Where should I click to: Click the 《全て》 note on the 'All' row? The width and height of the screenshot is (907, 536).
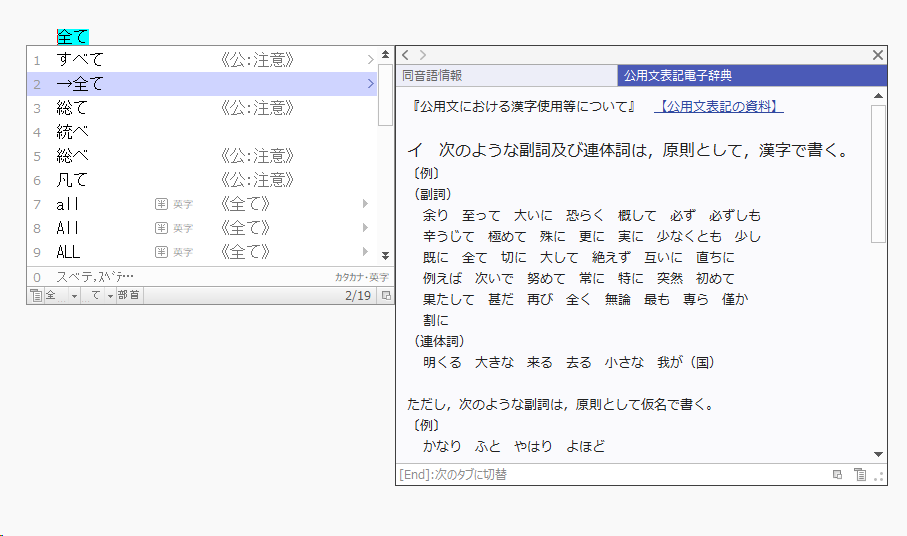[x=245, y=228]
